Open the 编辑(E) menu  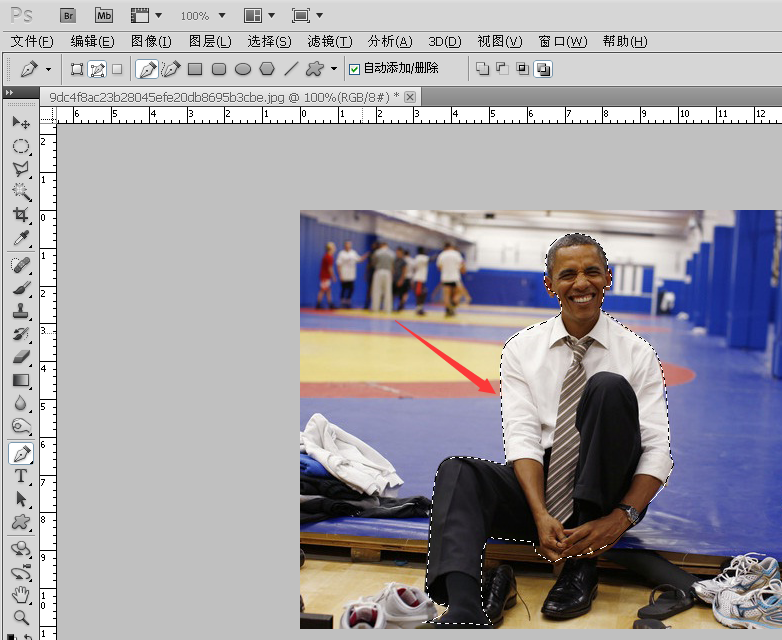click(x=92, y=41)
